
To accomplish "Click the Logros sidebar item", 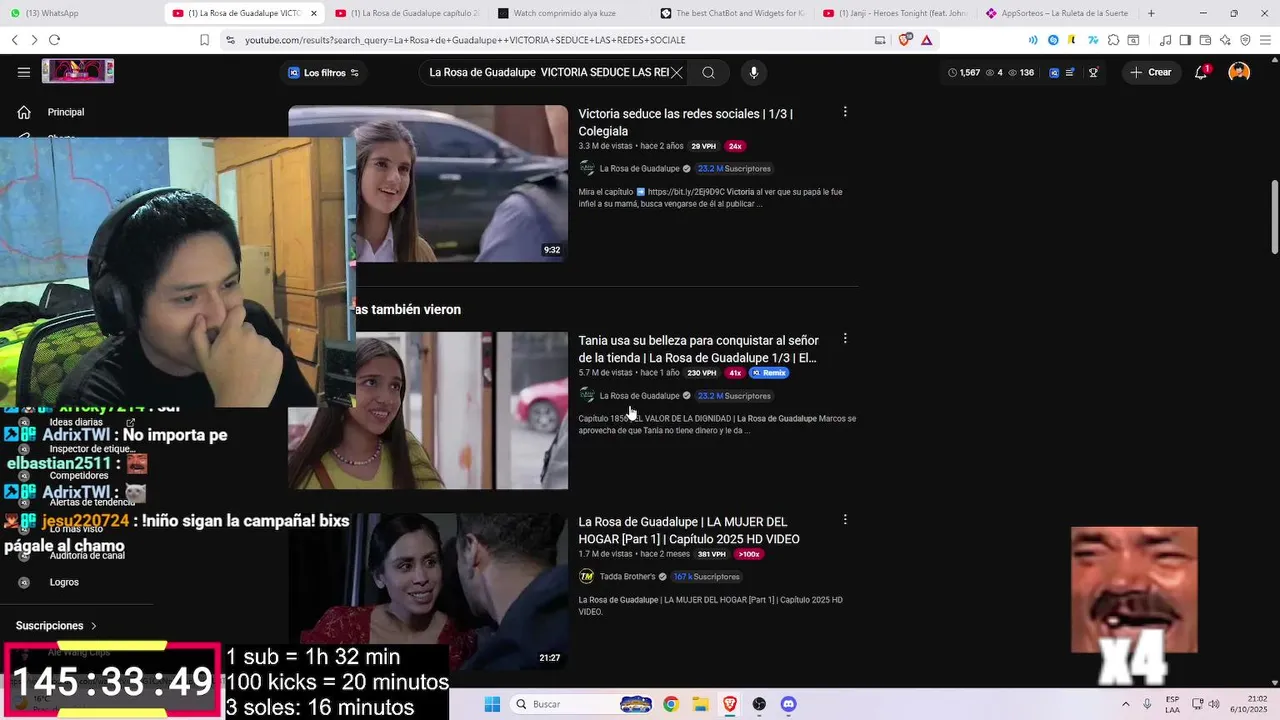I will pos(64,582).
